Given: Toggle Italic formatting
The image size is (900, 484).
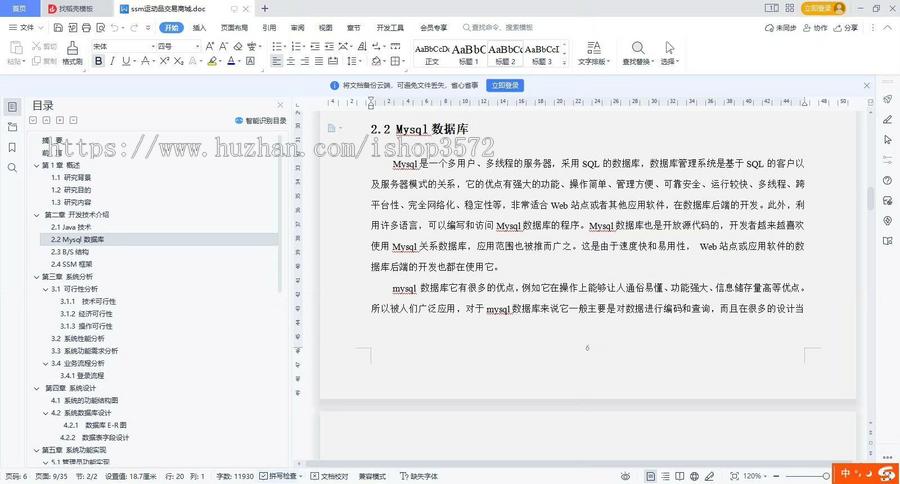Looking at the screenshot, I should [112, 61].
